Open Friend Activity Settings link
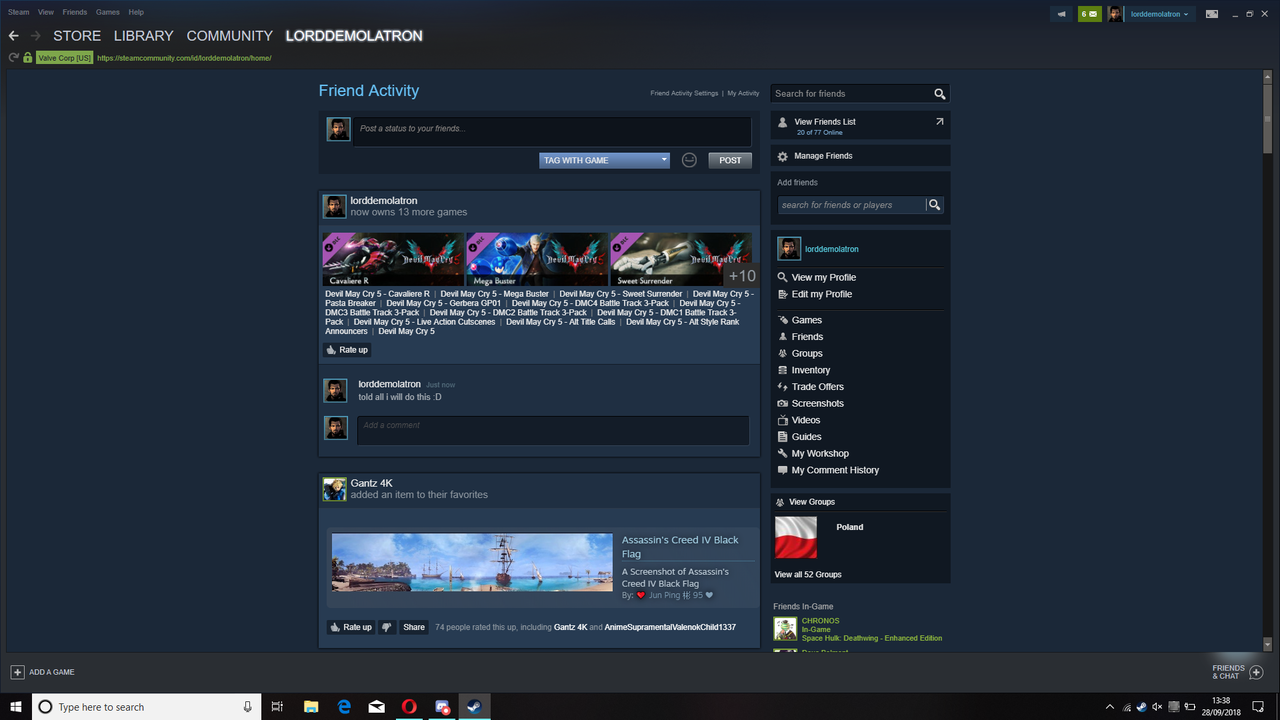 click(684, 93)
